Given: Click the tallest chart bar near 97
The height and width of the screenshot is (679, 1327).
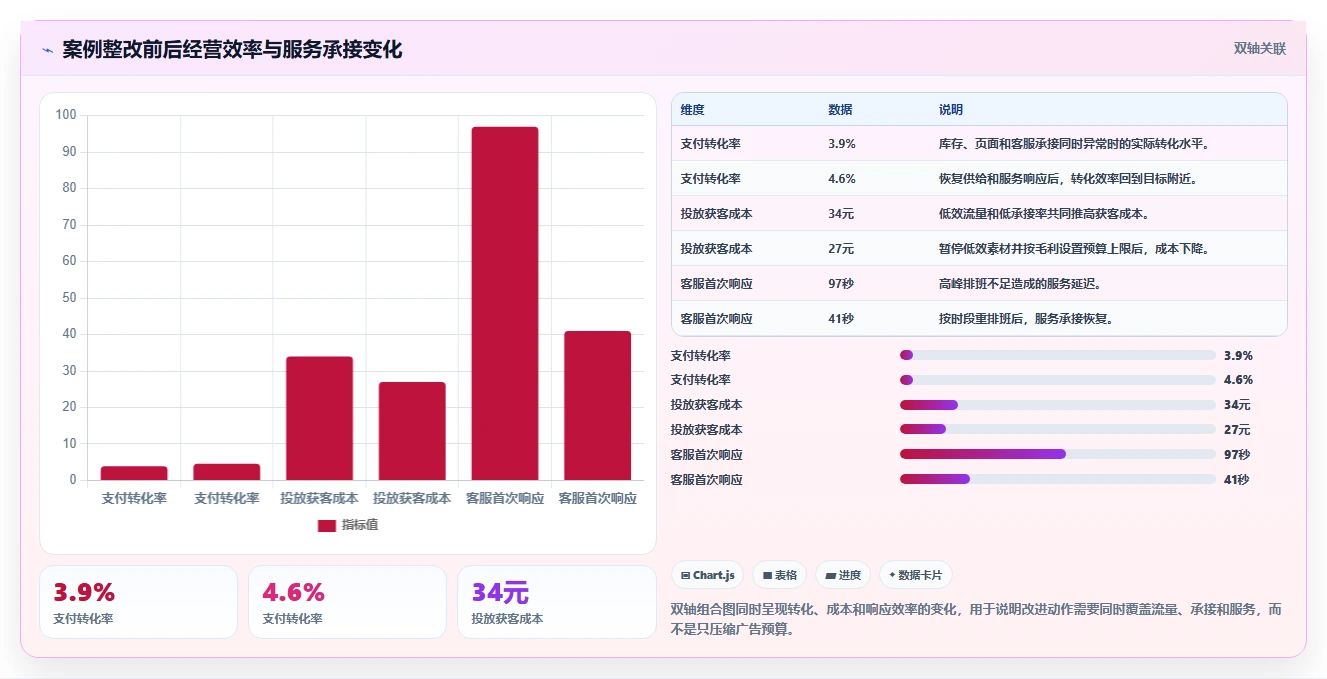Looking at the screenshot, I should point(505,303).
